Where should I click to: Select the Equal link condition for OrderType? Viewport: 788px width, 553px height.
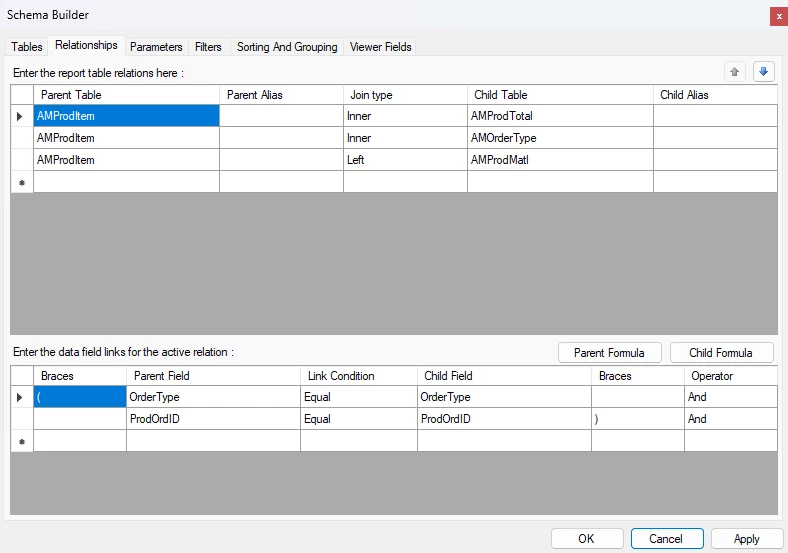pos(359,397)
